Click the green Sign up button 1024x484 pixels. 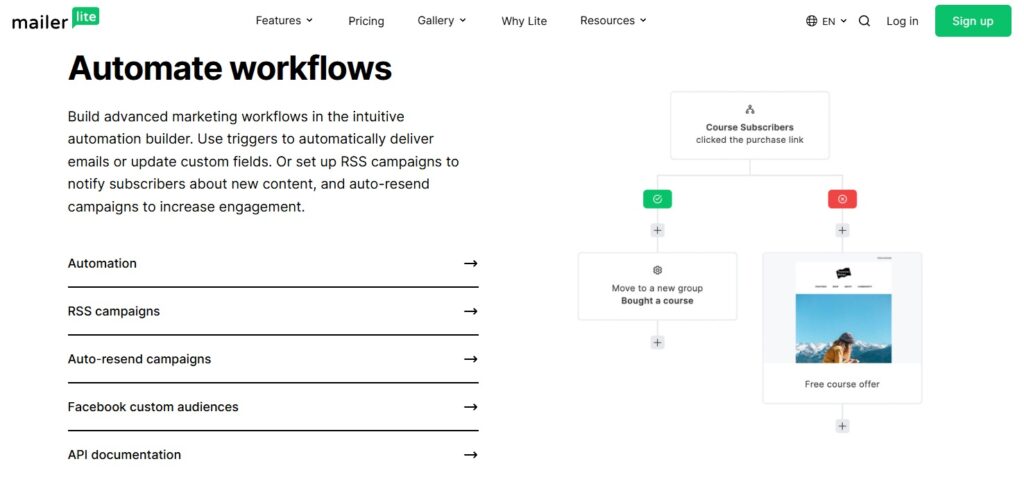pyautogui.click(x=972, y=21)
